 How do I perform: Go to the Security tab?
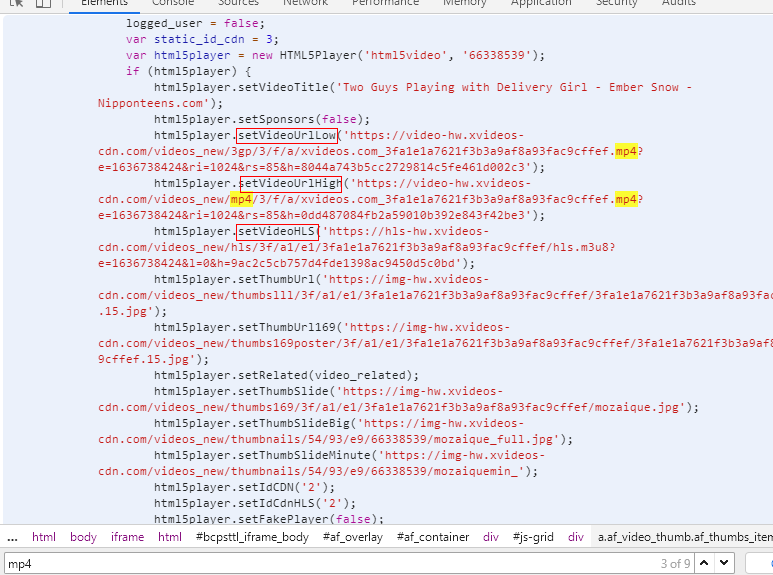tap(617, 3)
